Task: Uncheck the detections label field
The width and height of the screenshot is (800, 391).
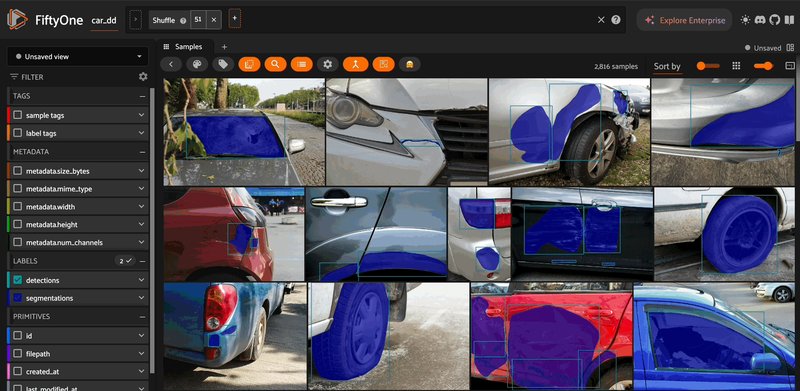Action: [x=18, y=280]
